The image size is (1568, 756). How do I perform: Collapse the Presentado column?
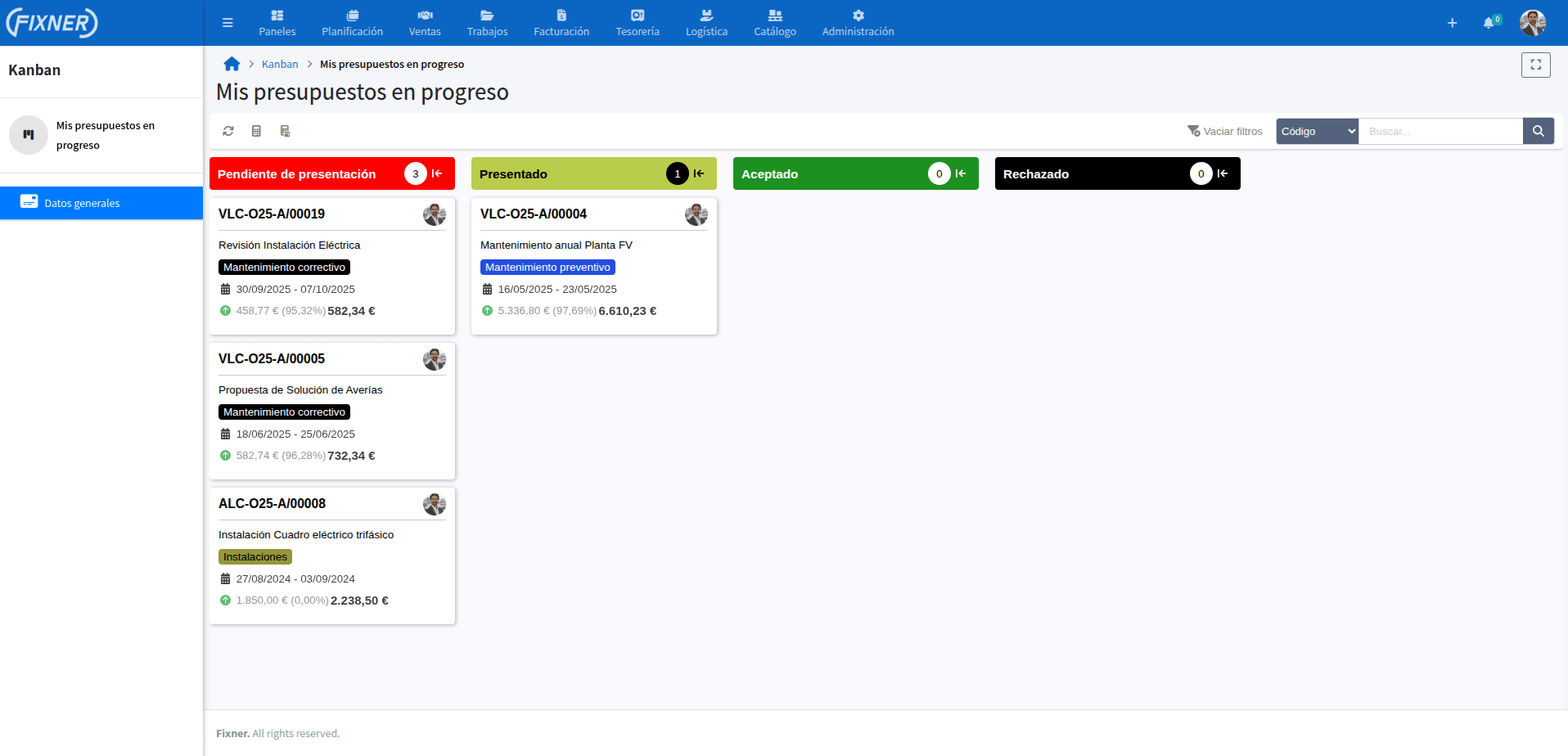tap(699, 173)
